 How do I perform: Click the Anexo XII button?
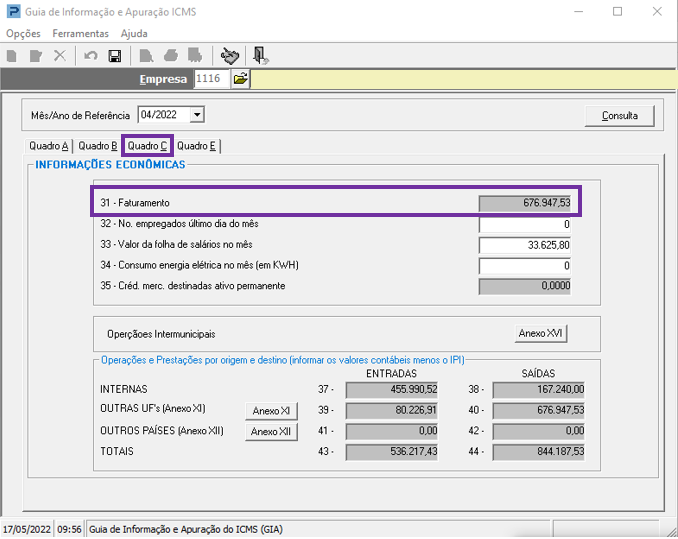(271, 431)
